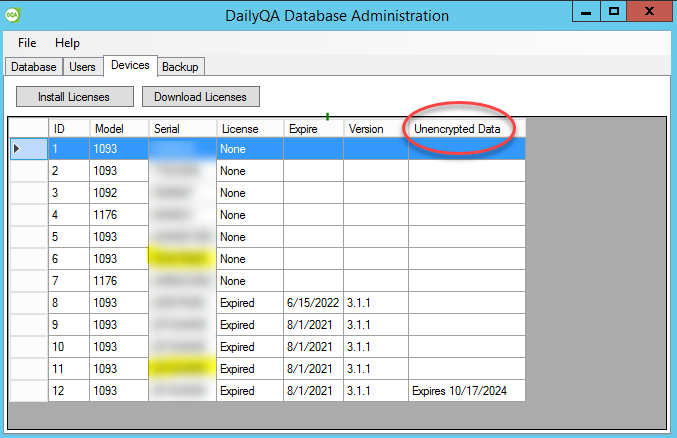Screen dimensions: 677x438
Task: Maximize the DailyQA window
Action: 614,12
